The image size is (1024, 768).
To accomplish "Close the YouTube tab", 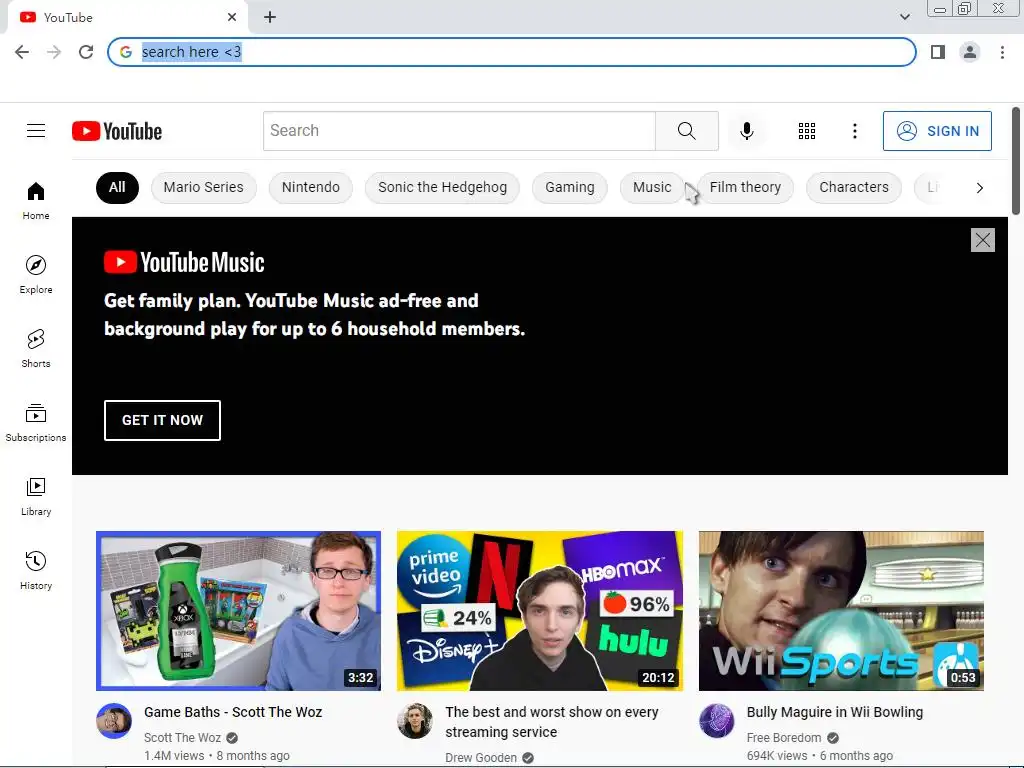I will coord(232,17).
